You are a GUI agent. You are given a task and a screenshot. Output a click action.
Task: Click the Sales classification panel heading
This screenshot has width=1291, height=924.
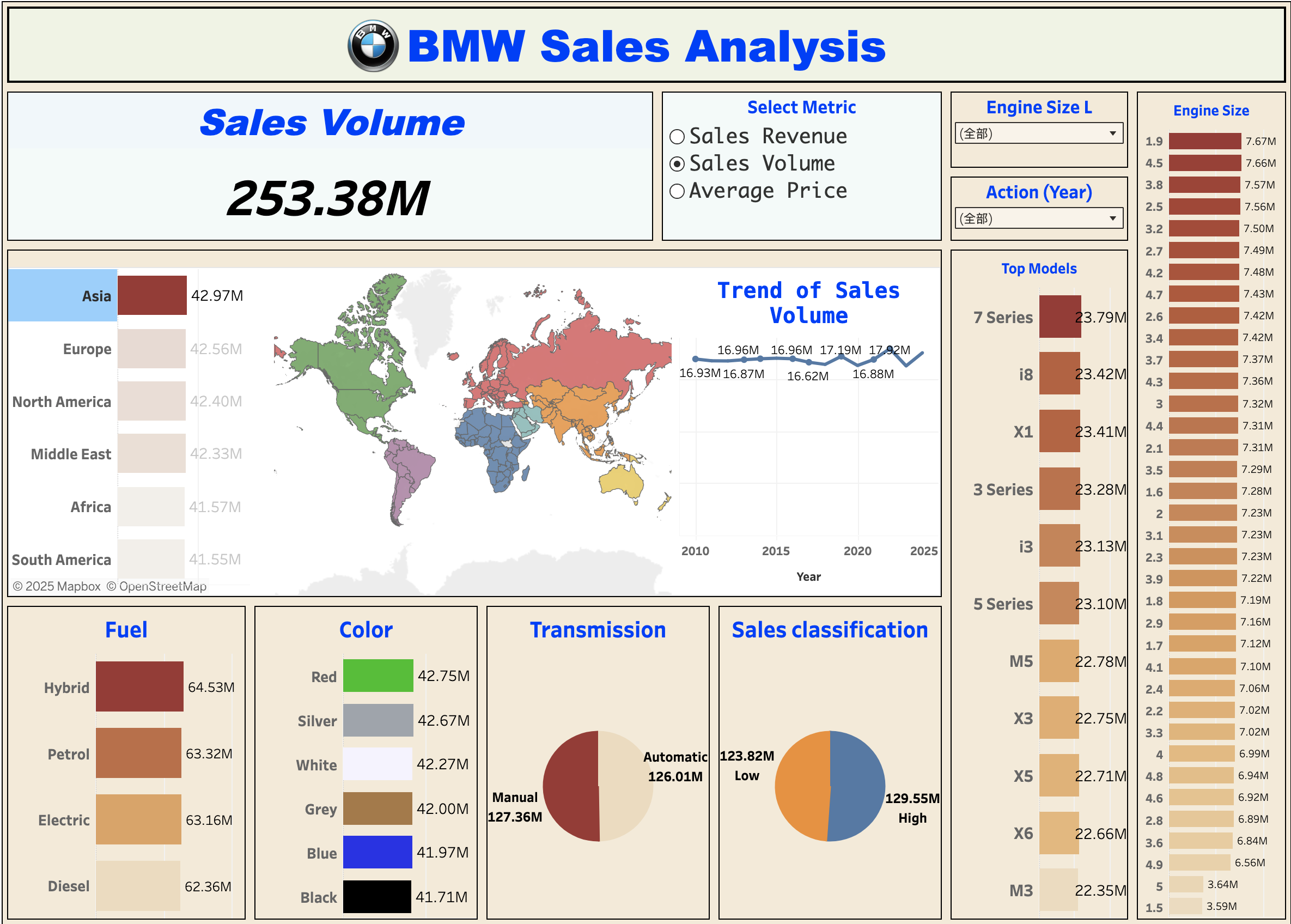829,629
